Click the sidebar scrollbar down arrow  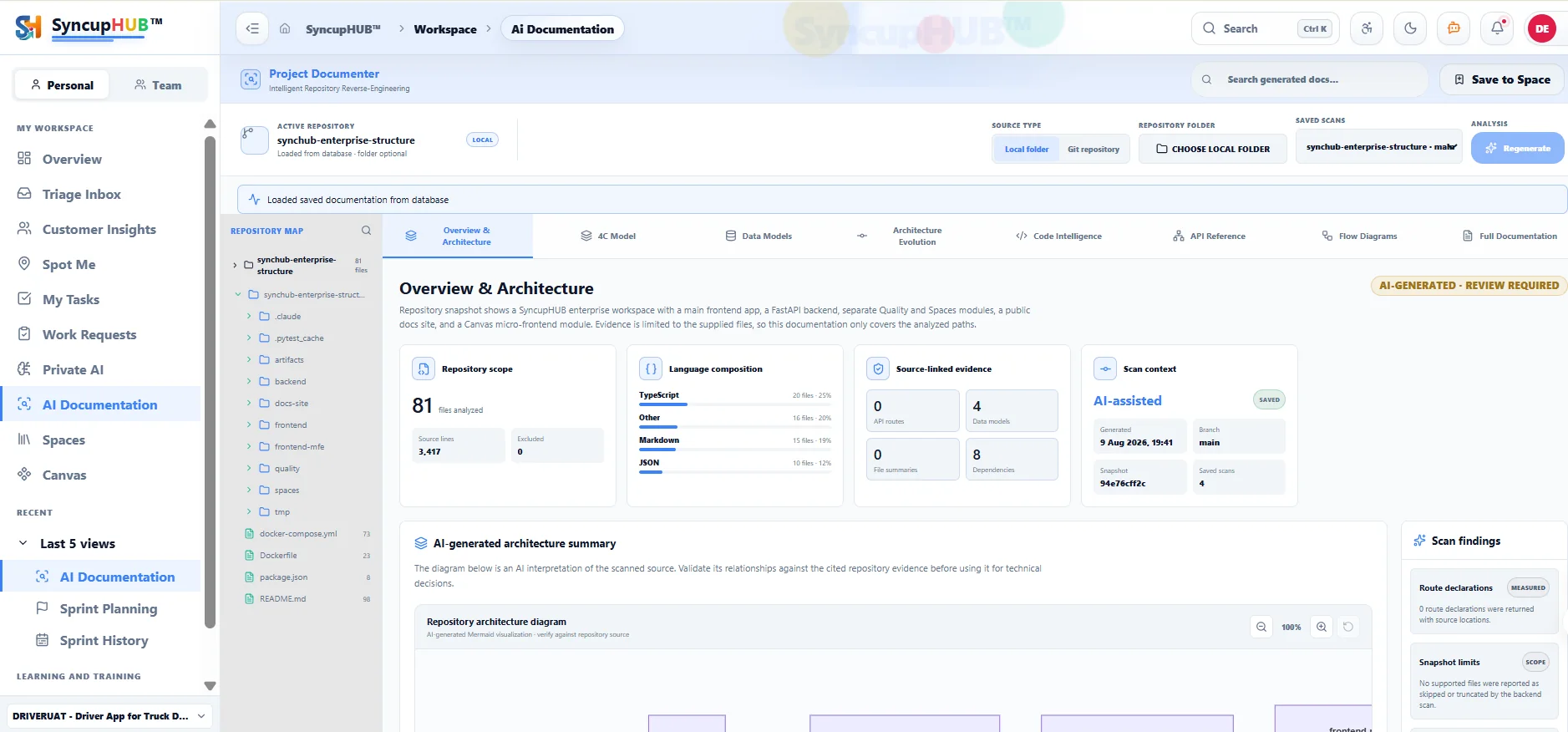click(210, 686)
